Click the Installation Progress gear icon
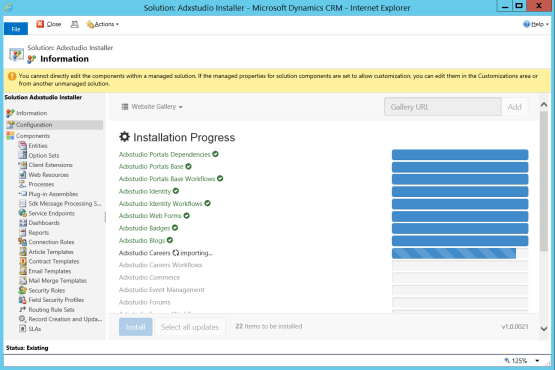The height and width of the screenshot is (370, 555). click(124, 137)
